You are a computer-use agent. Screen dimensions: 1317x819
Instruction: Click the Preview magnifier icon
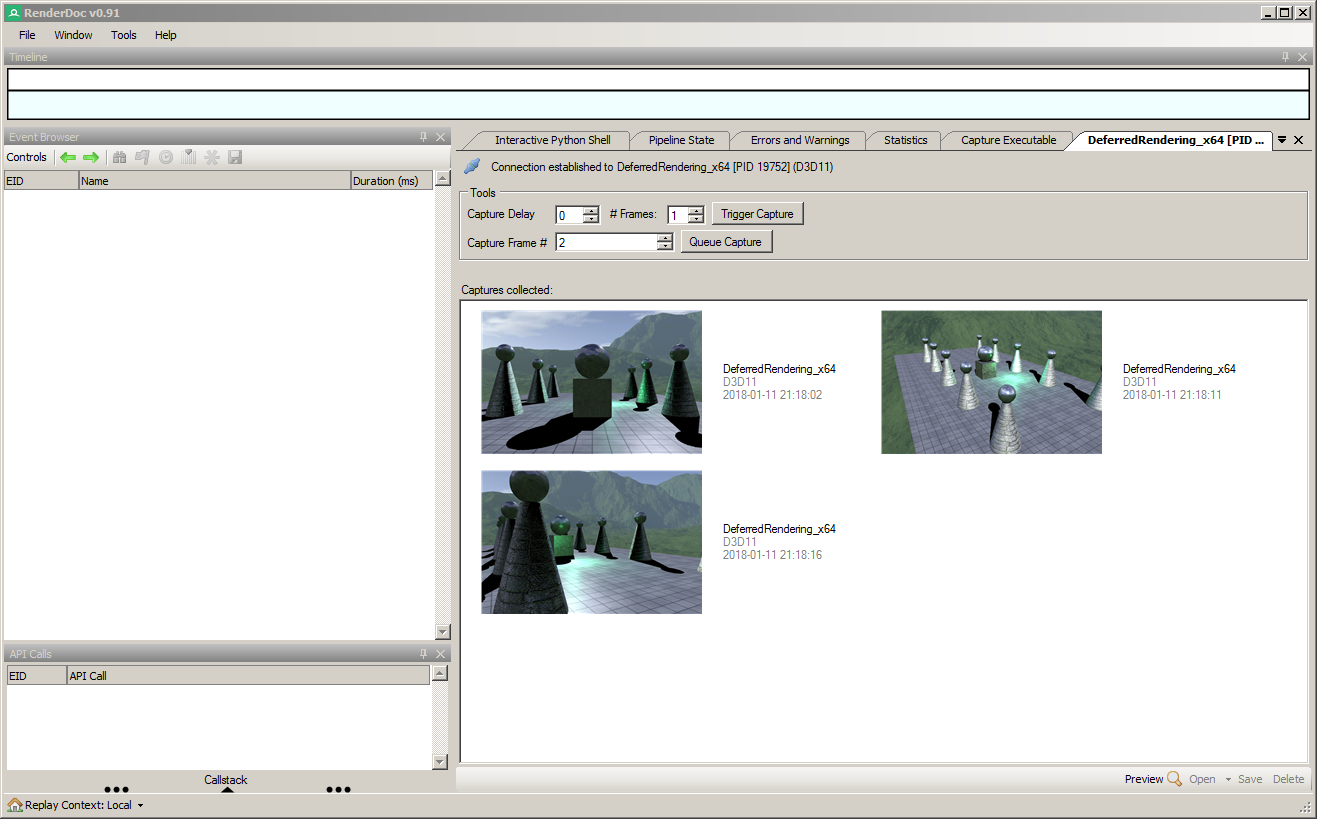pyautogui.click(x=1174, y=779)
